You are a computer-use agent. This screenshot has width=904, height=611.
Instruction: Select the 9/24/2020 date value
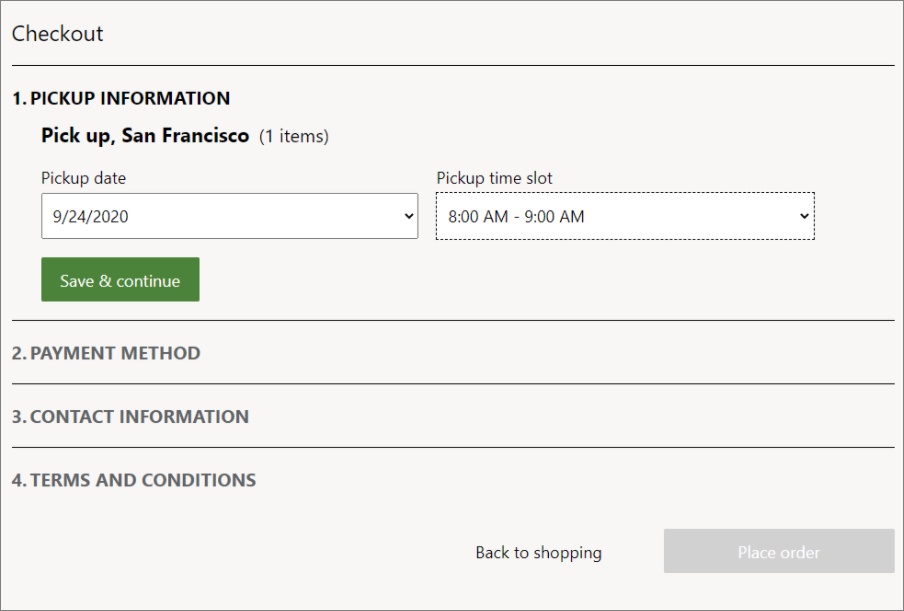91,216
